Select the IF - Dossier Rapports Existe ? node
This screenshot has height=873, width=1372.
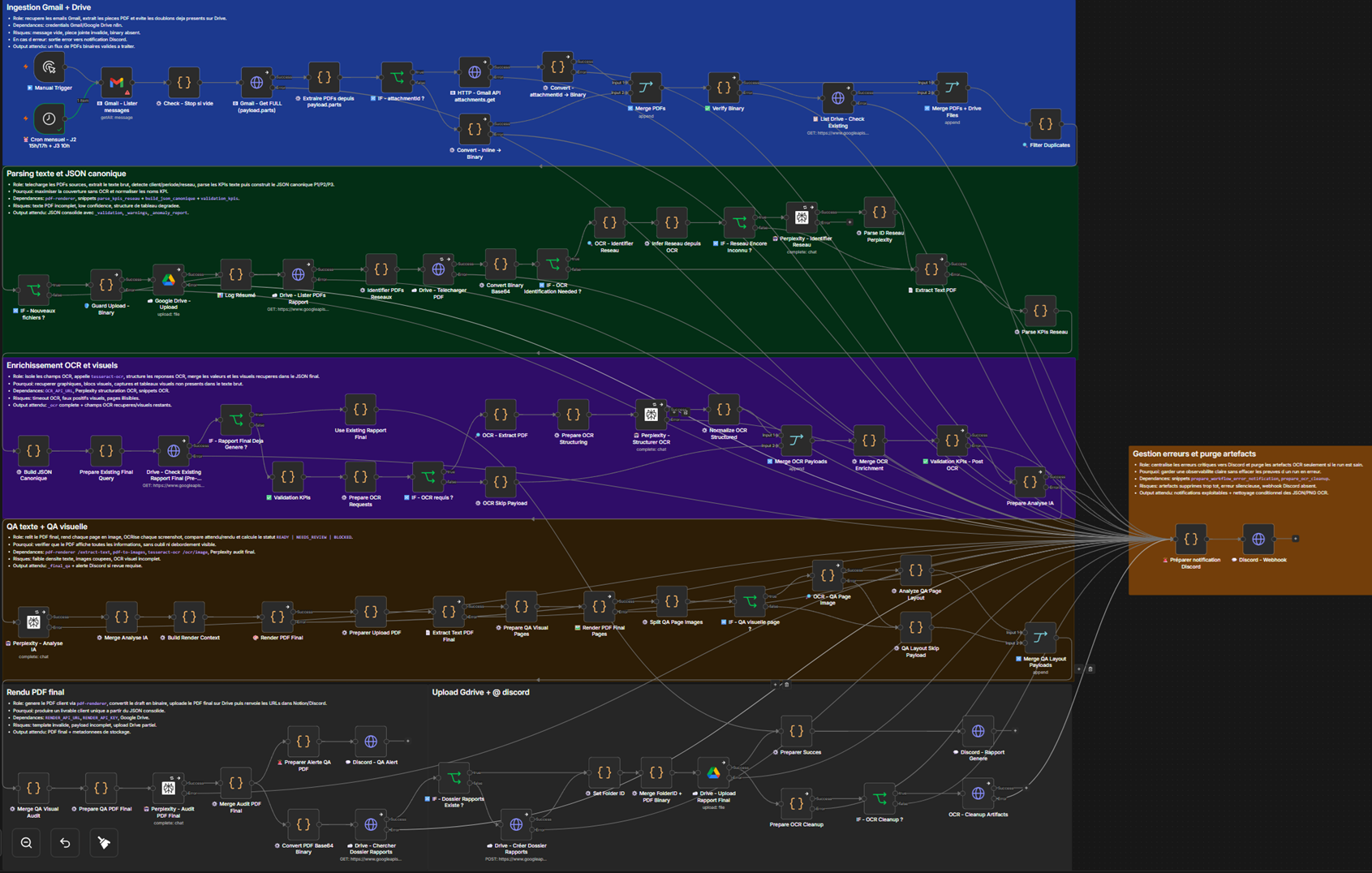[454, 778]
